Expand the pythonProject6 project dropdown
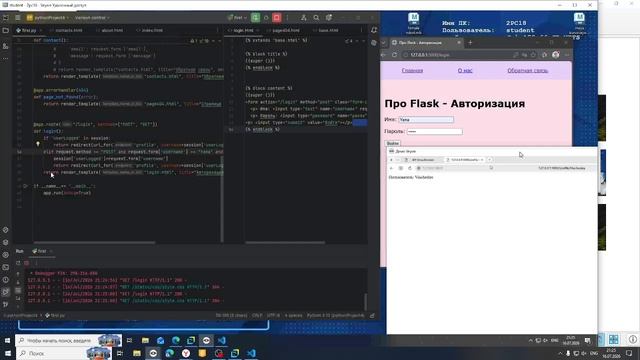 [x=48, y=18]
